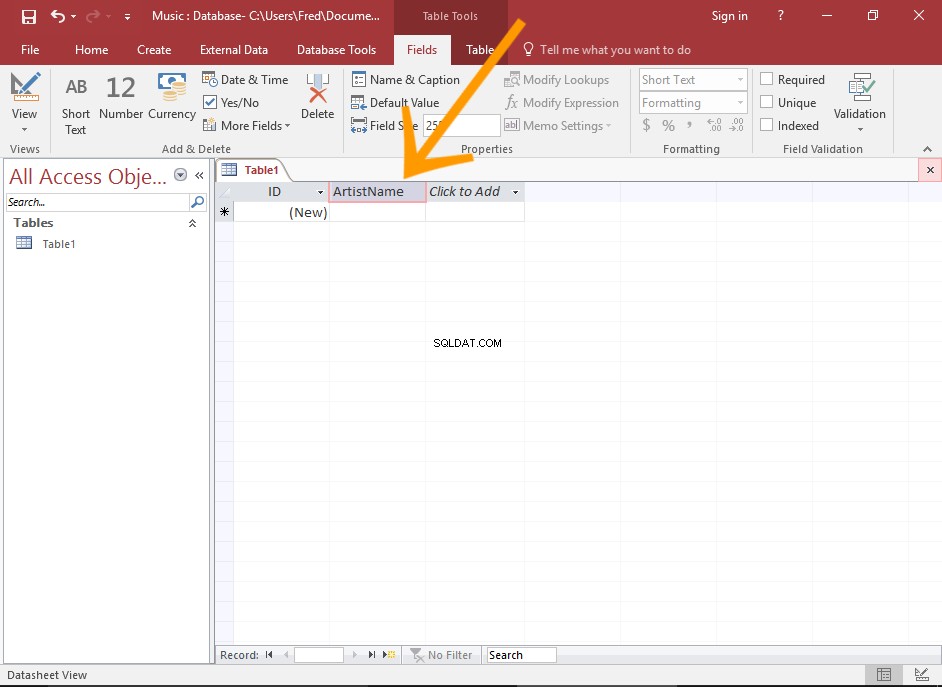Click the search magnifier in navigation pane
Viewport: 942px width, 687px height.
tap(197, 202)
